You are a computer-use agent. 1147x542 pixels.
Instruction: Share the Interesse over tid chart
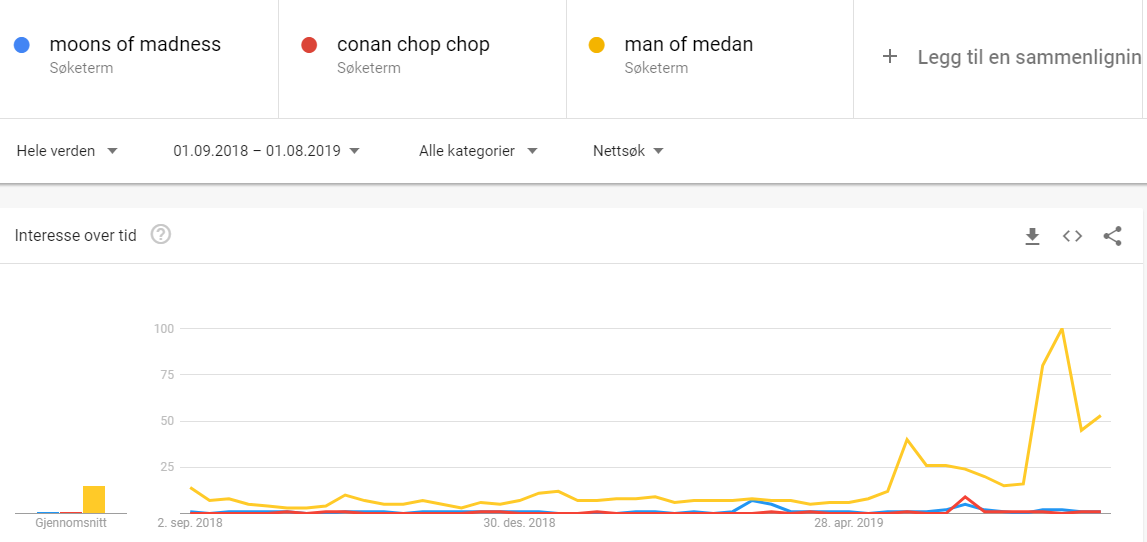1113,236
